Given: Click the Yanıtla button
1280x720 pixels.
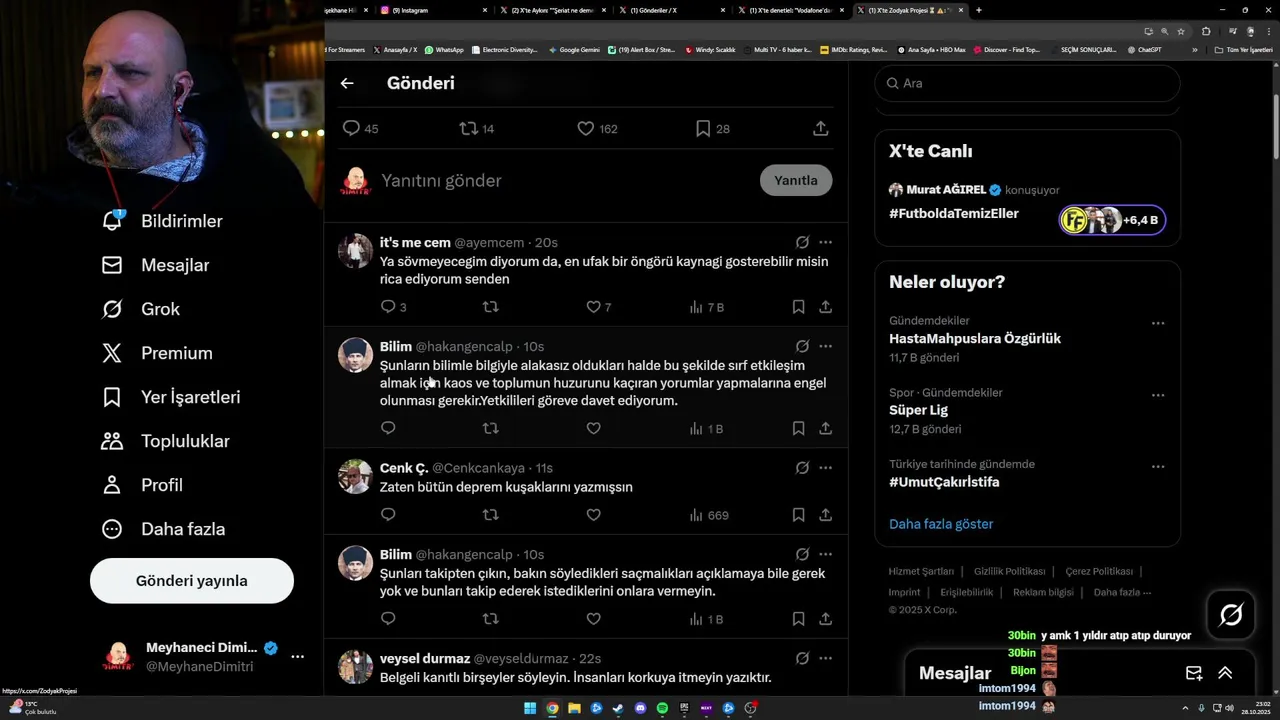Looking at the screenshot, I should pyautogui.click(x=796, y=180).
